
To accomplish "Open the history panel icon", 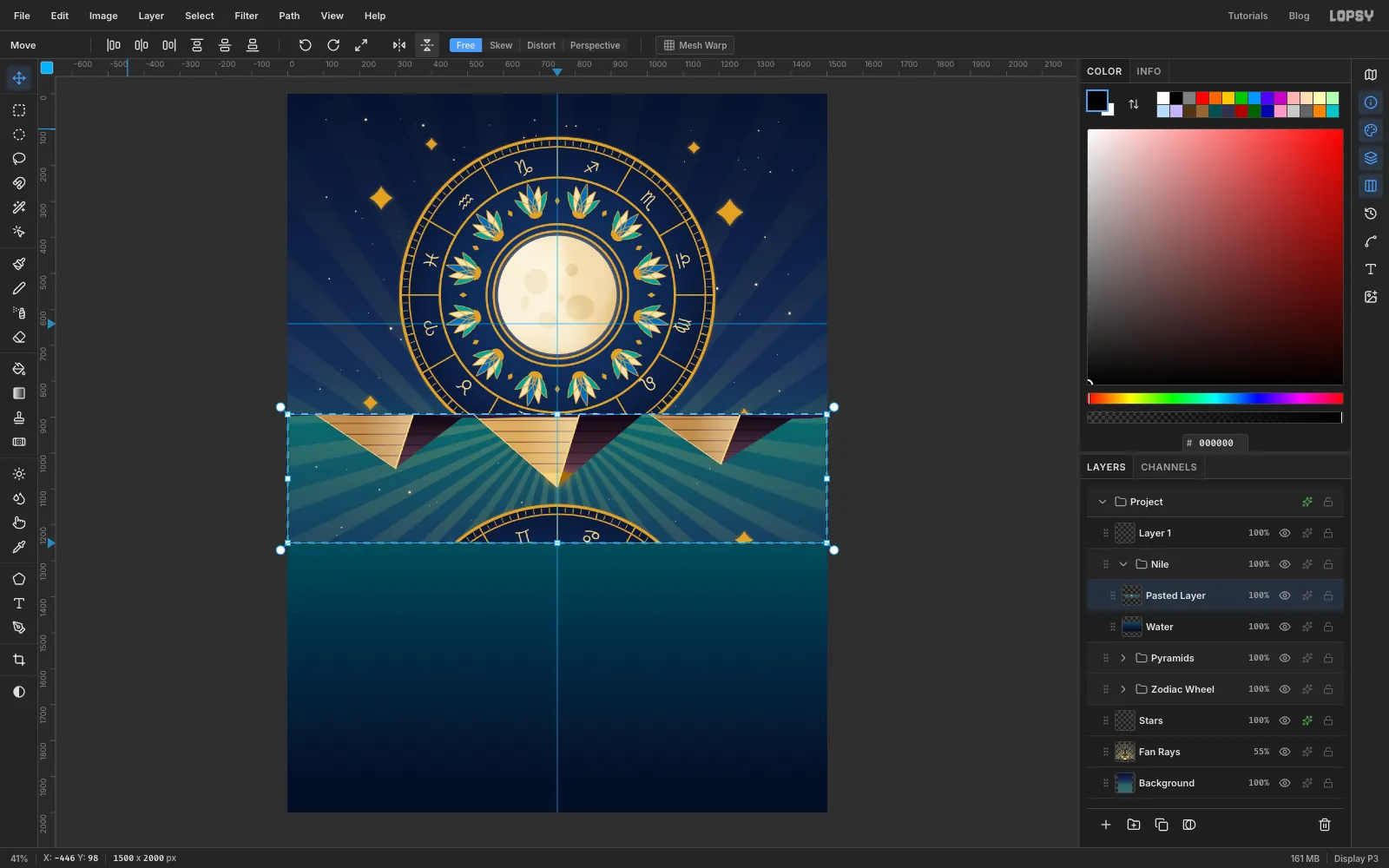I will tap(1371, 214).
